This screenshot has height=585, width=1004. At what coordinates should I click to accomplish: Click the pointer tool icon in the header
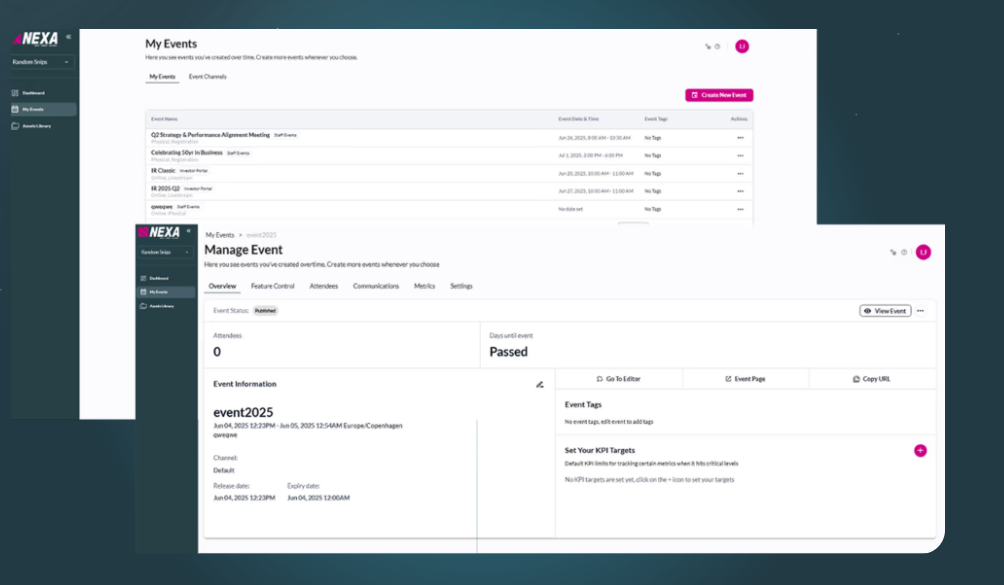tap(892, 252)
